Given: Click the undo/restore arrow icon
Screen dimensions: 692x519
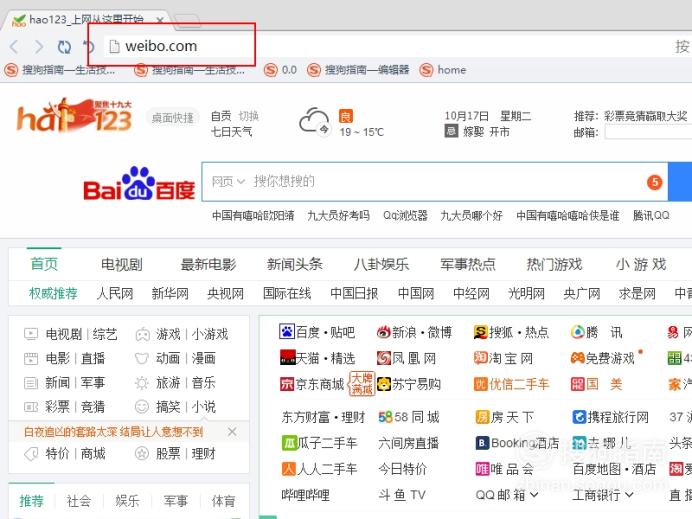Looking at the screenshot, I should tap(88, 46).
